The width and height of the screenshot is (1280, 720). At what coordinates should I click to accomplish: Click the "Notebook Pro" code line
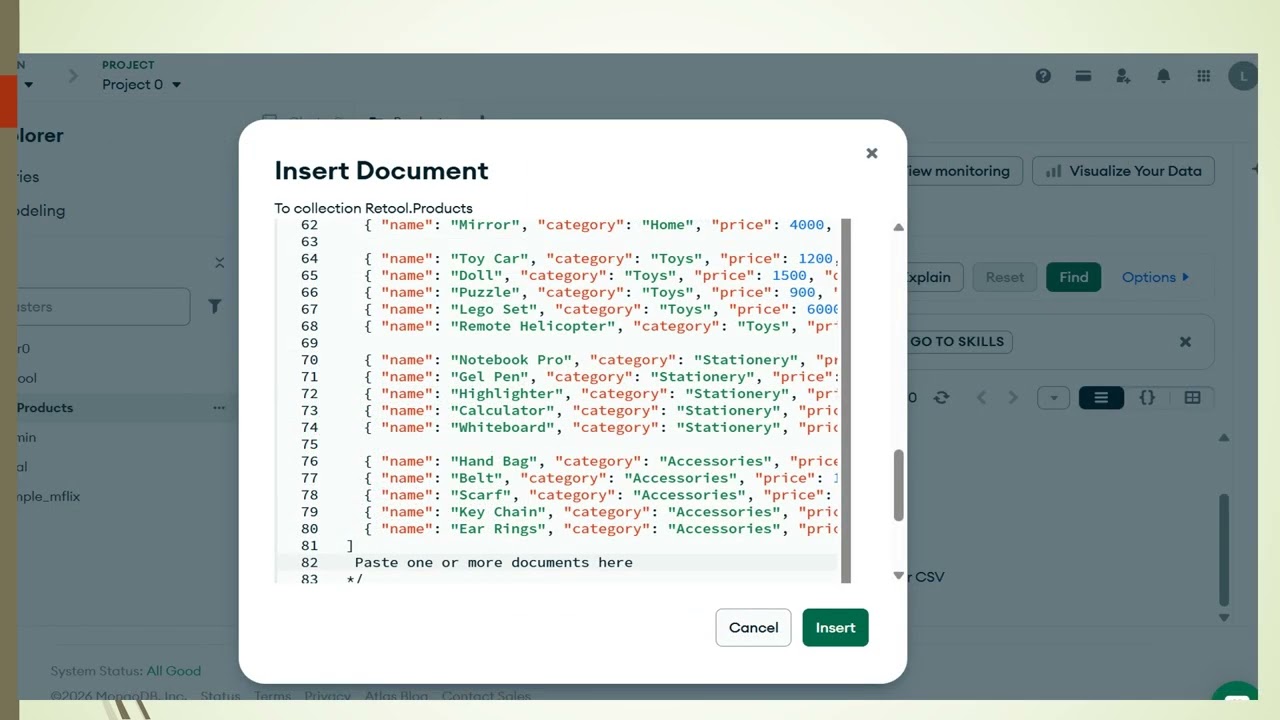pos(600,360)
